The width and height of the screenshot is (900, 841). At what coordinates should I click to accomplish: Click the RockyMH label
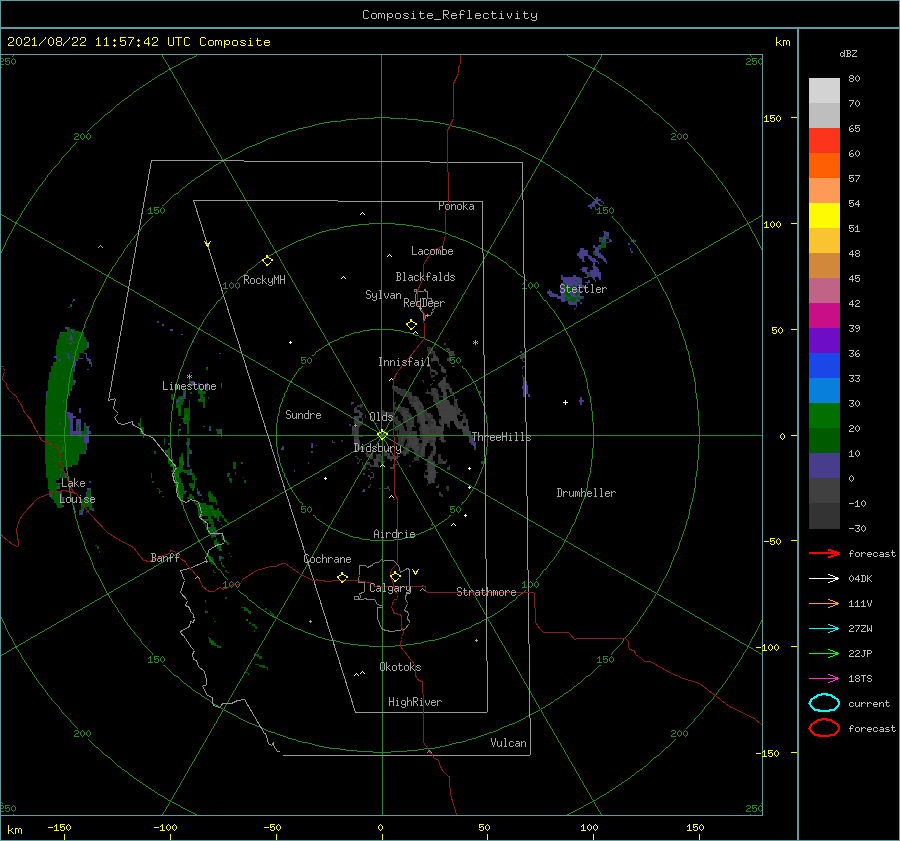point(264,280)
